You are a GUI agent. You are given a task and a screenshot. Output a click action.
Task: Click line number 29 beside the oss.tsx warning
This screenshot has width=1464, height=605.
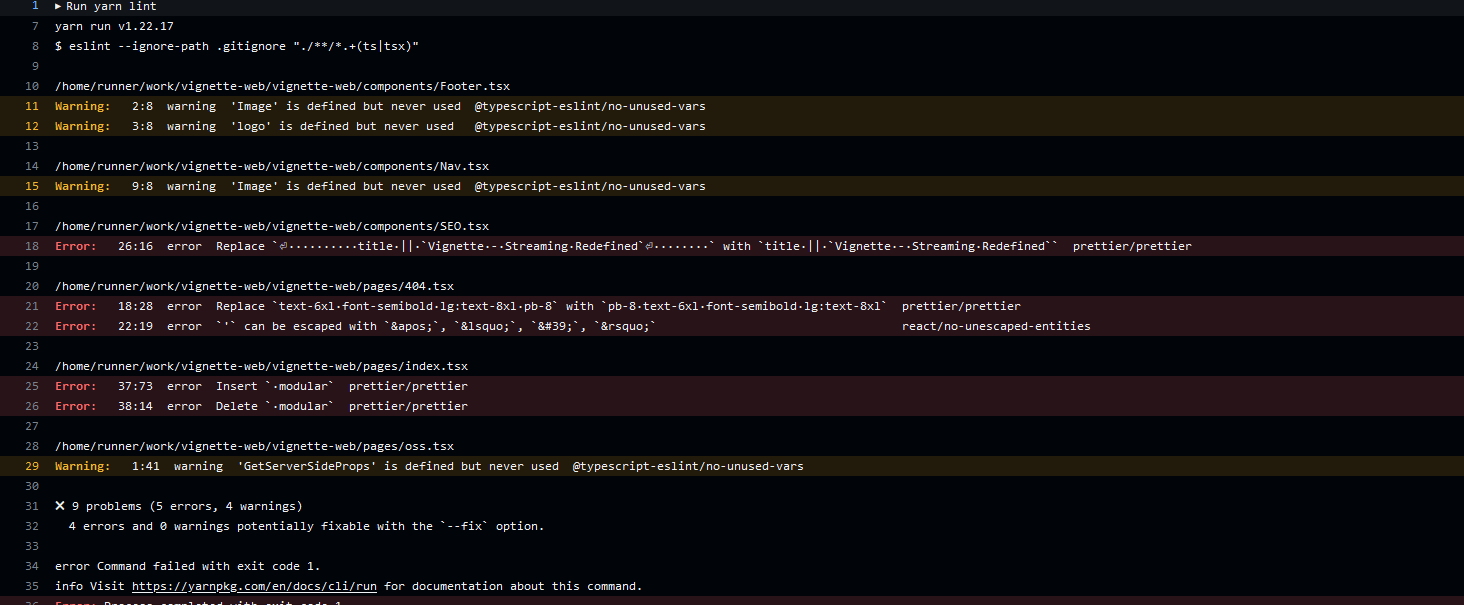(31, 465)
